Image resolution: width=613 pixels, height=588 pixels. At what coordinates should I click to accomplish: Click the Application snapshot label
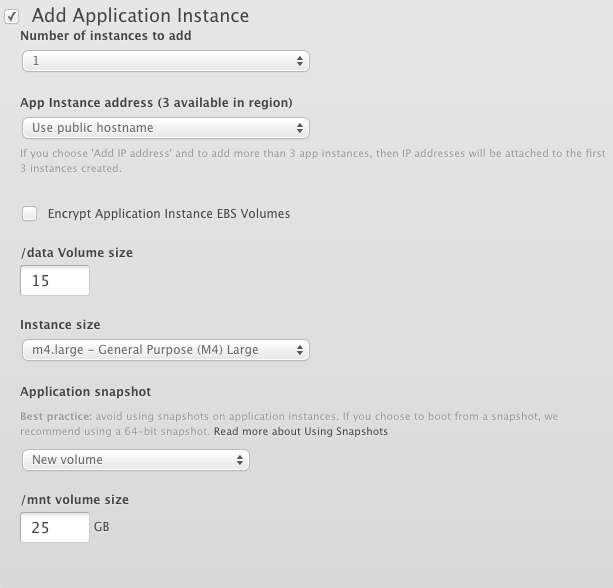(x=85, y=392)
